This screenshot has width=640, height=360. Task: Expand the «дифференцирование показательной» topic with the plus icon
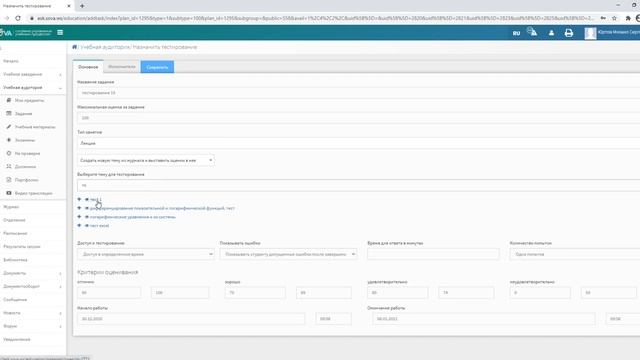tap(79, 208)
